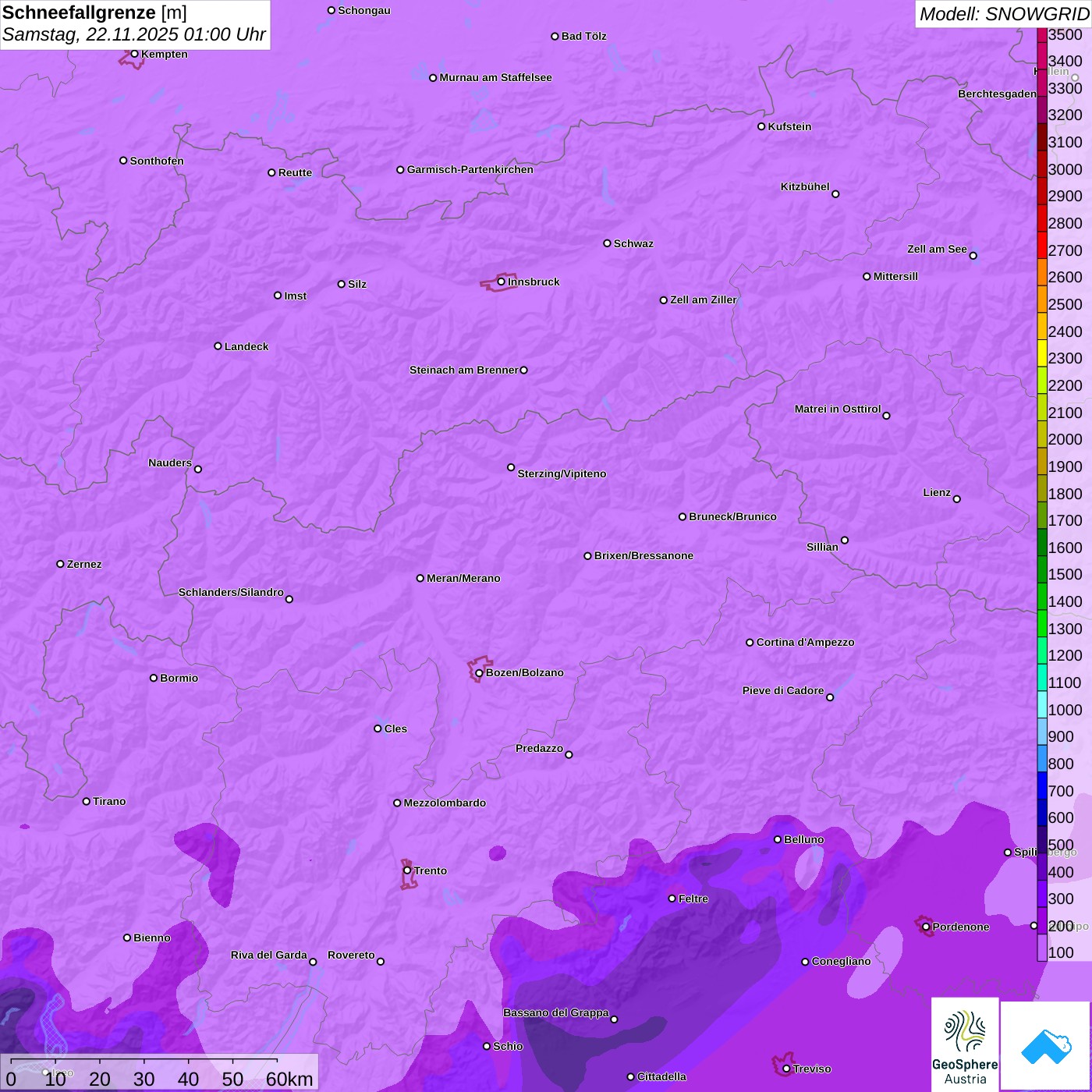Click the Conegliano location dot
This screenshot has width=1092, height=1092.
[806, 962]
